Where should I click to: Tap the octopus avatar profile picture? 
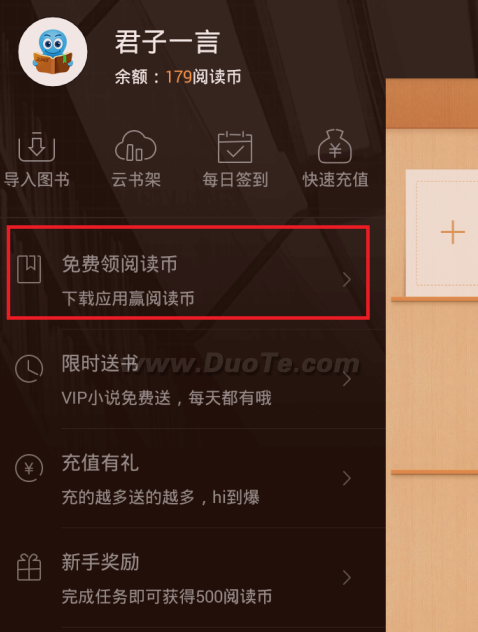[x=53, y=52]
